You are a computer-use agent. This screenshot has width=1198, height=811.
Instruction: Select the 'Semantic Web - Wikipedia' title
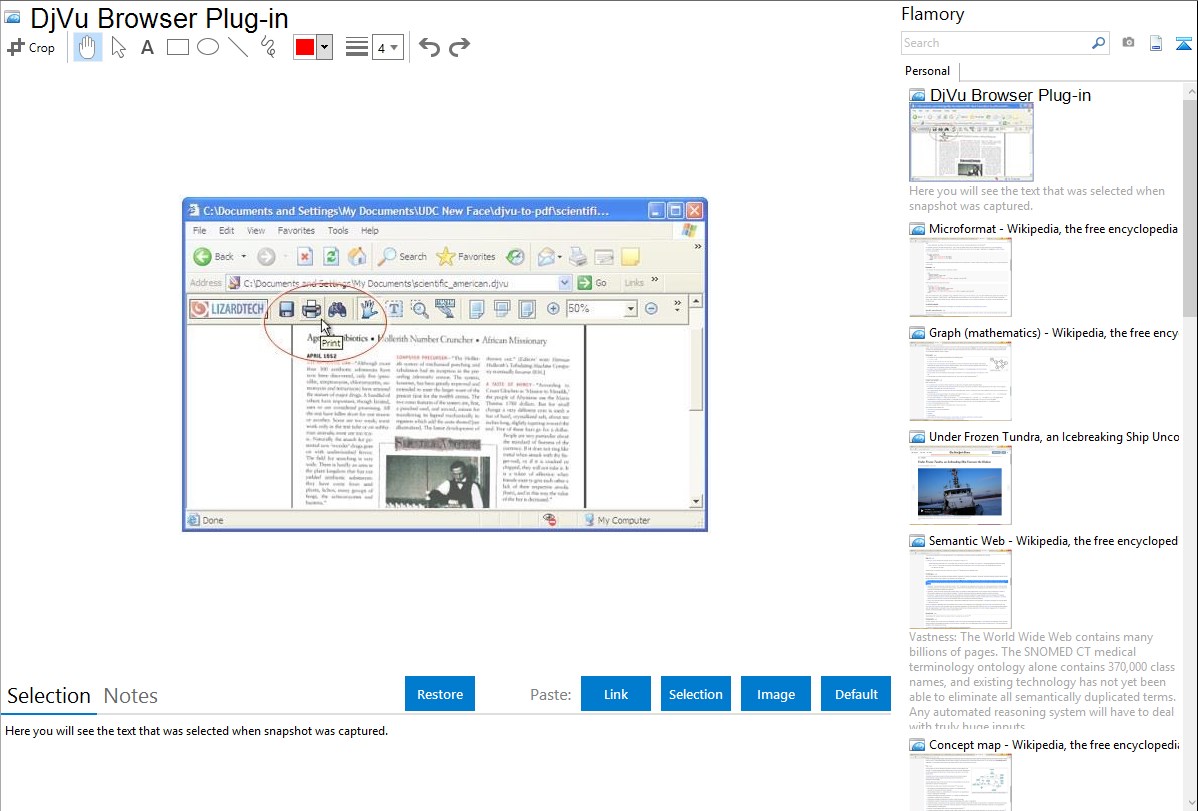click(1053, 540)
